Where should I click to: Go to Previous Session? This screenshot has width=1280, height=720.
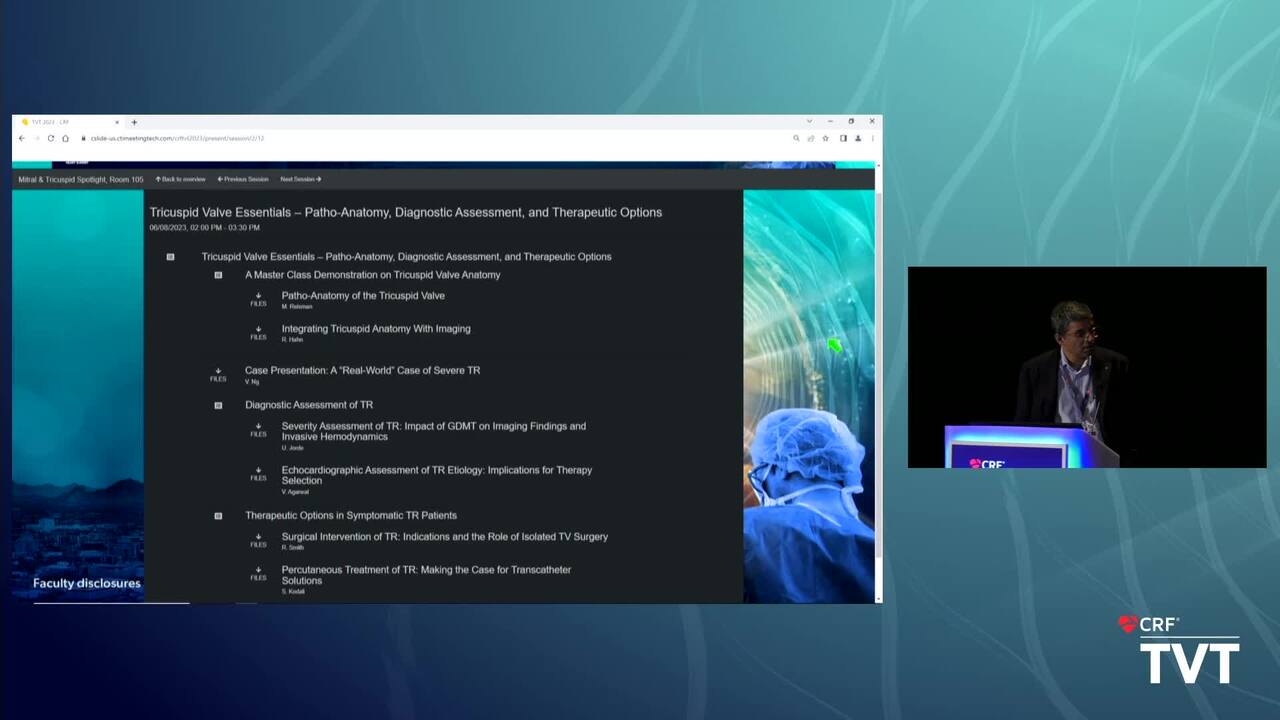click(x=243, y=179)
